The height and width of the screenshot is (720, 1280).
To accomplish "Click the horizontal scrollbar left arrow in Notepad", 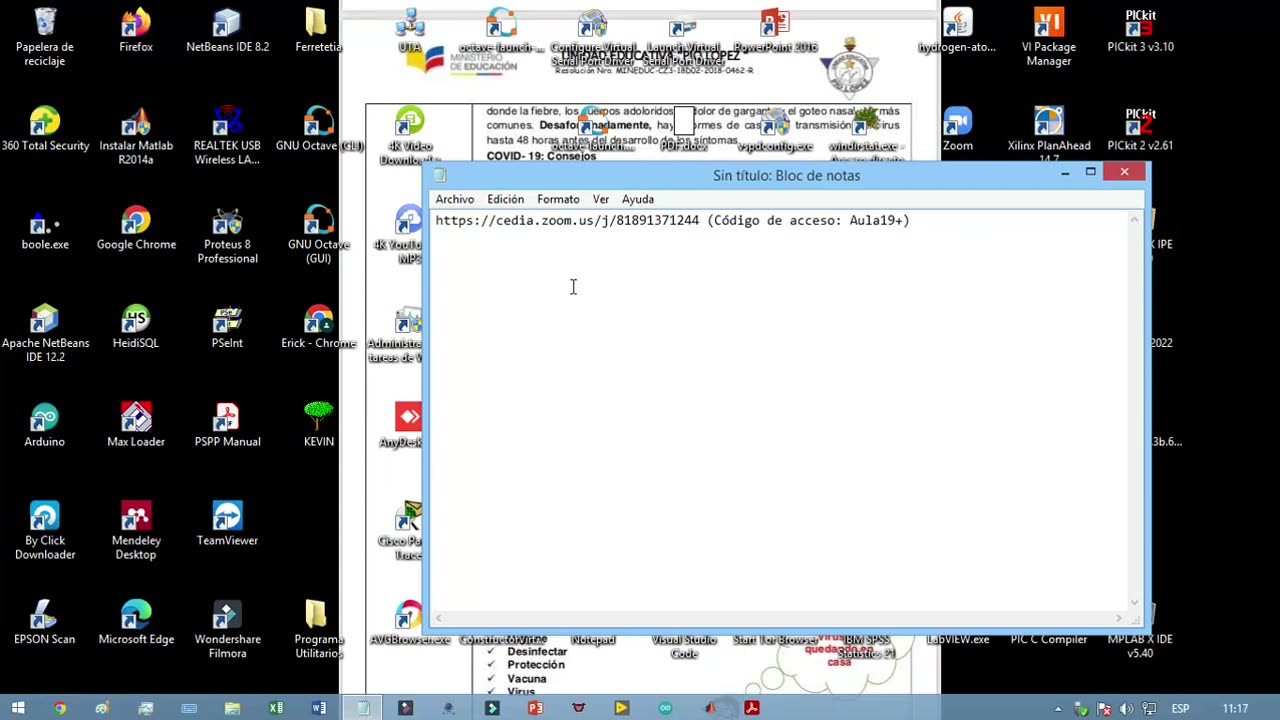I will click(x=439, y=618).
